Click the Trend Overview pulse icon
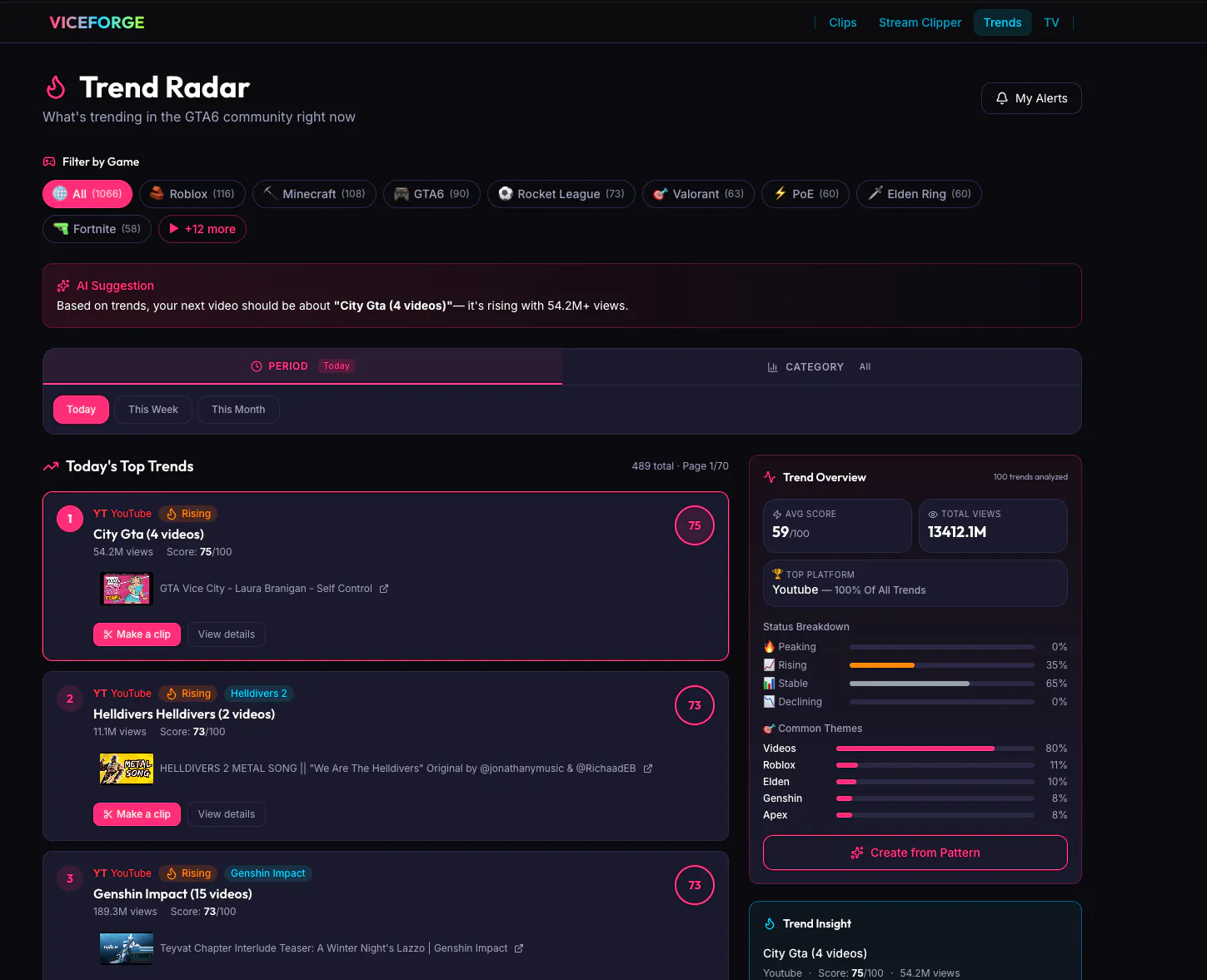The height and width of the screenshot is (980, 1207). [x=770, y=477]
